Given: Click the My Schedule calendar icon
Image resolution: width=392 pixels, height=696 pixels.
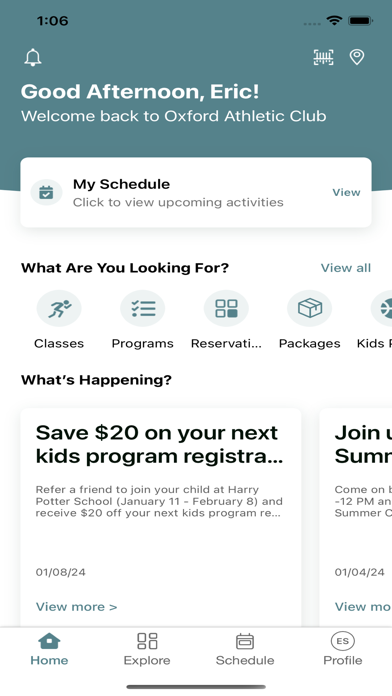Looking at the screenshot, I should [46, 193].
